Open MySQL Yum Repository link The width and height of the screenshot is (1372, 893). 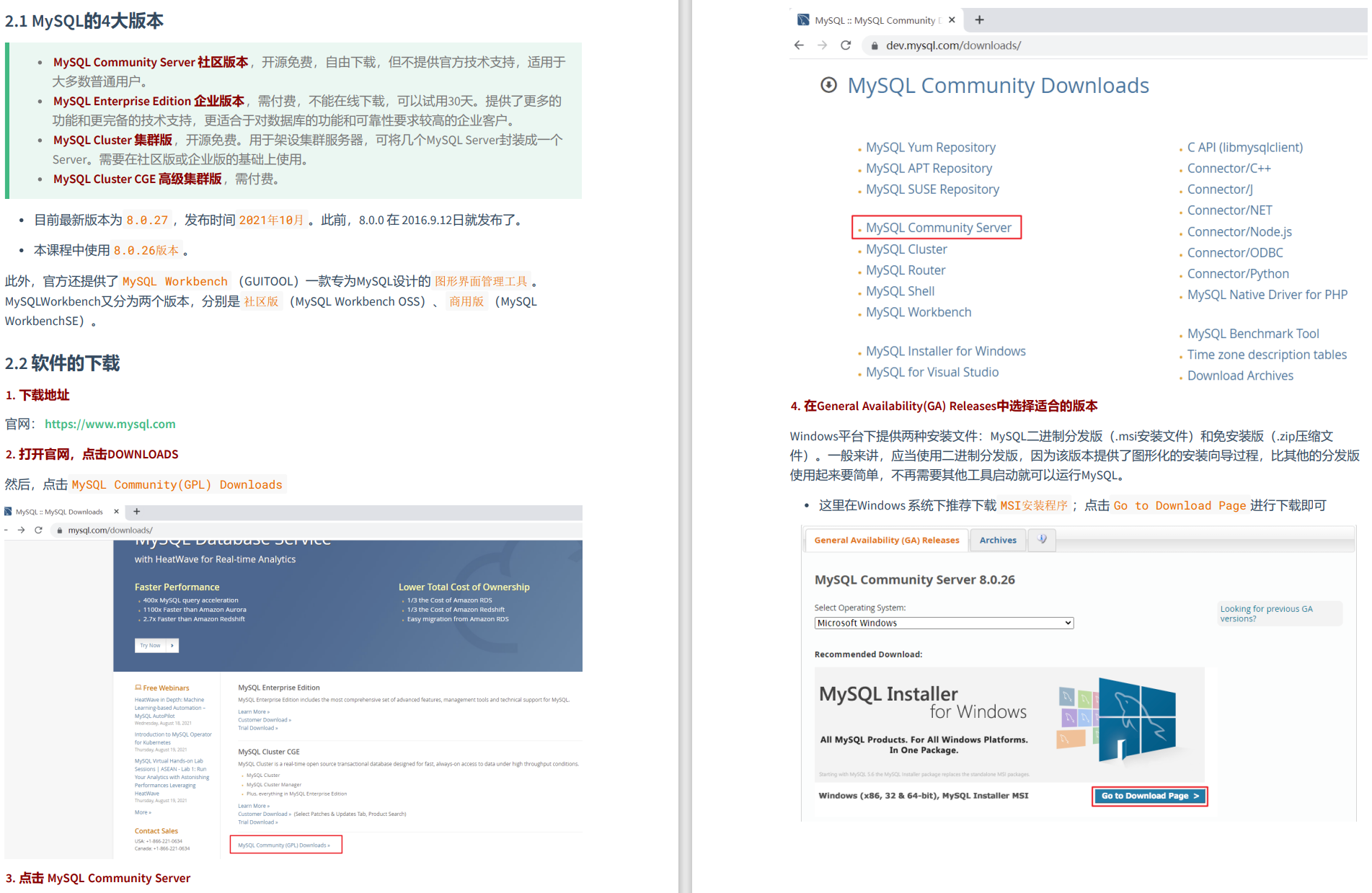931,147
